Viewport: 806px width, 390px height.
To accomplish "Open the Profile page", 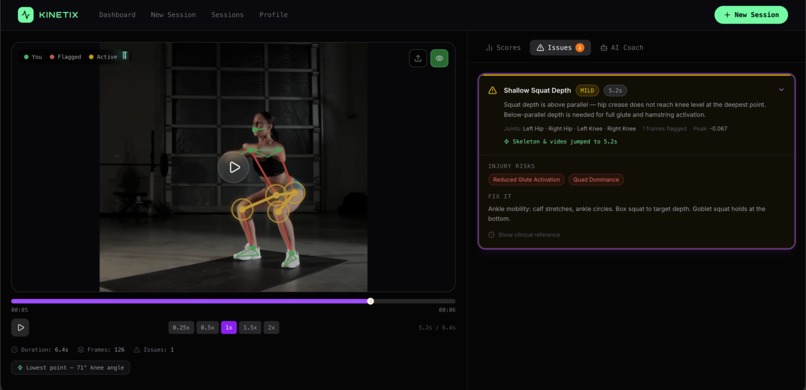I will pos(273,15).
